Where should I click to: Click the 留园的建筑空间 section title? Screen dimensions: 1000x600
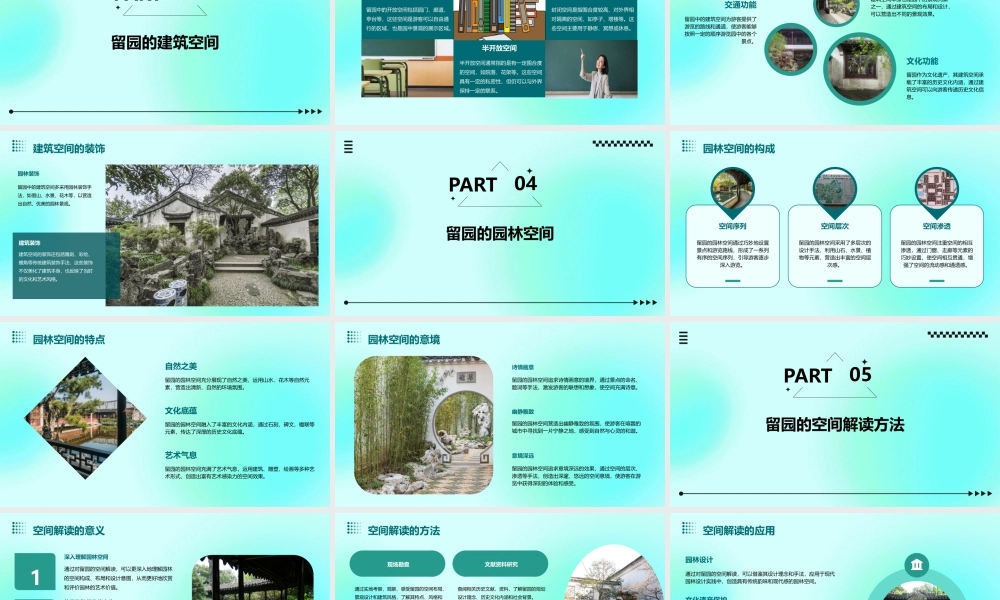coord(165,43)
